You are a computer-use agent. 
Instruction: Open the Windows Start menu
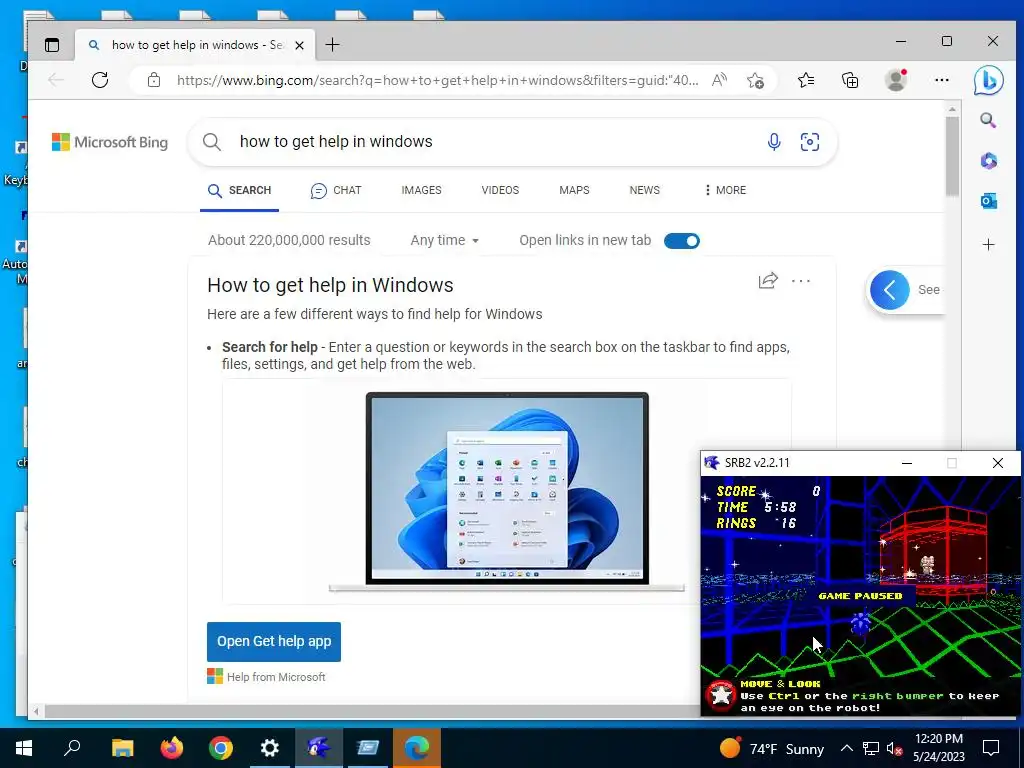click(x=24, y=748)
